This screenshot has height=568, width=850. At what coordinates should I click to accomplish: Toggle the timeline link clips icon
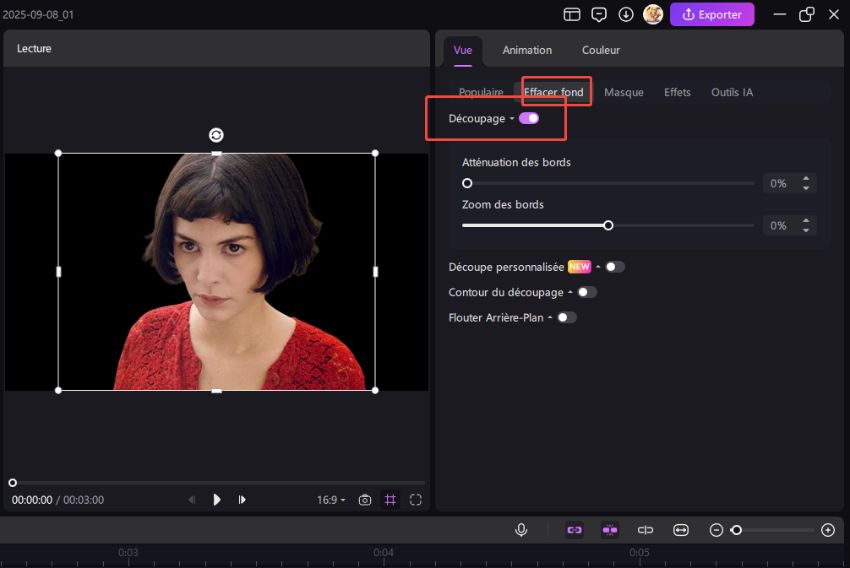[575, 530]
